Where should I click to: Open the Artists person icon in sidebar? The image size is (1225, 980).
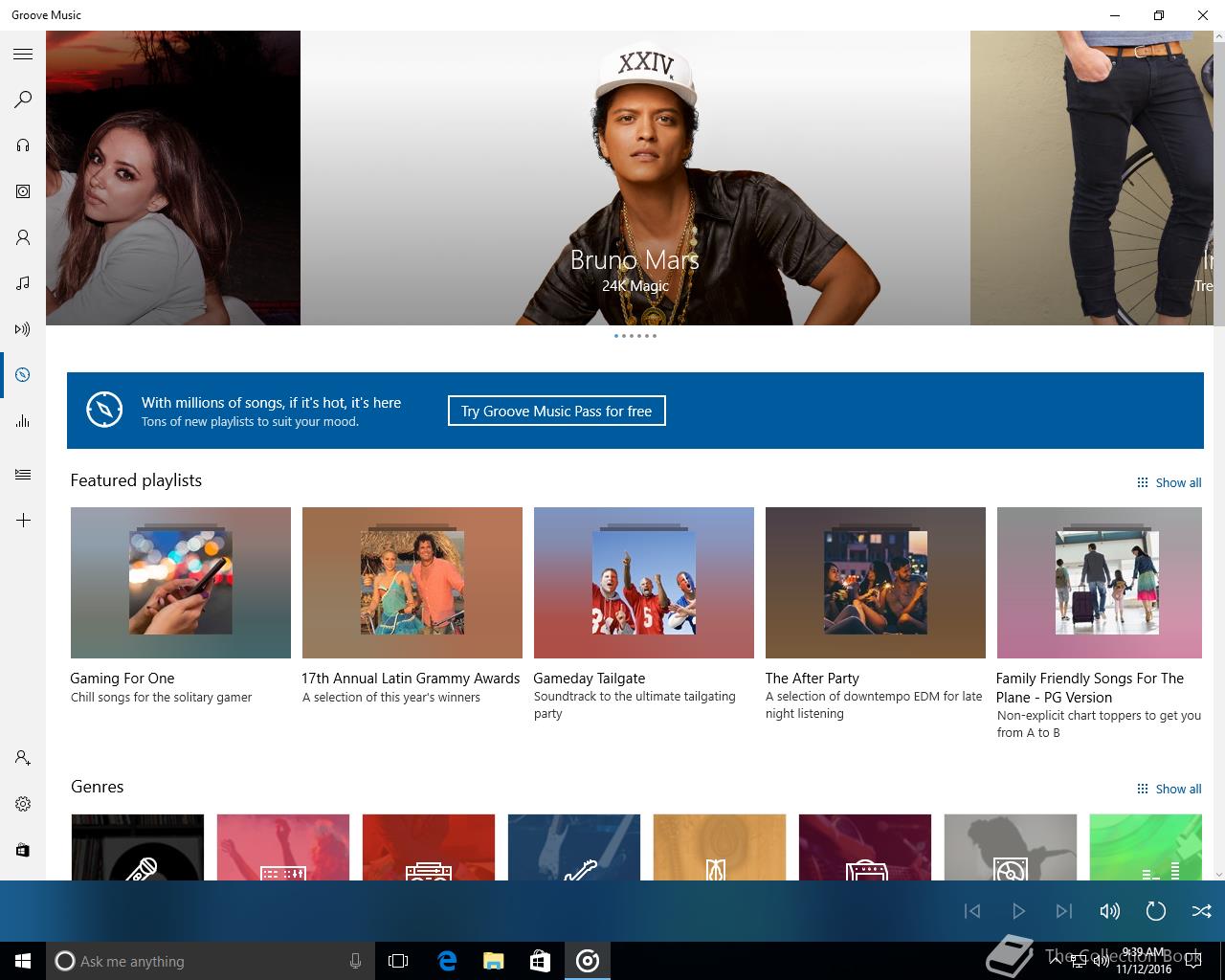(x=23, y=237)
